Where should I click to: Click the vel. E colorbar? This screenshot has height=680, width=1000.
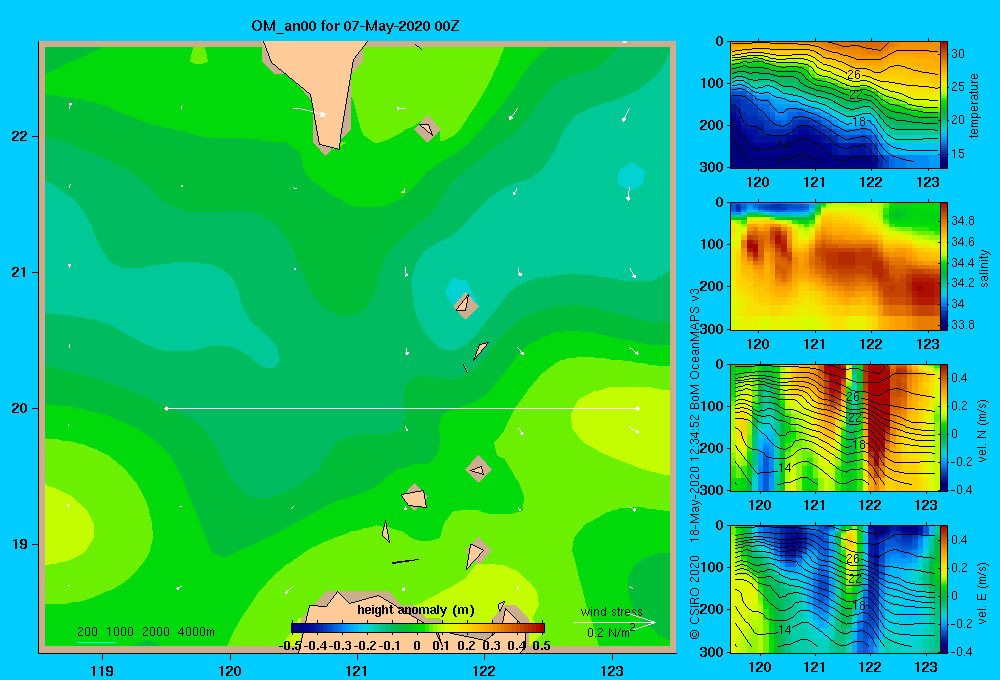click(944, 589)
